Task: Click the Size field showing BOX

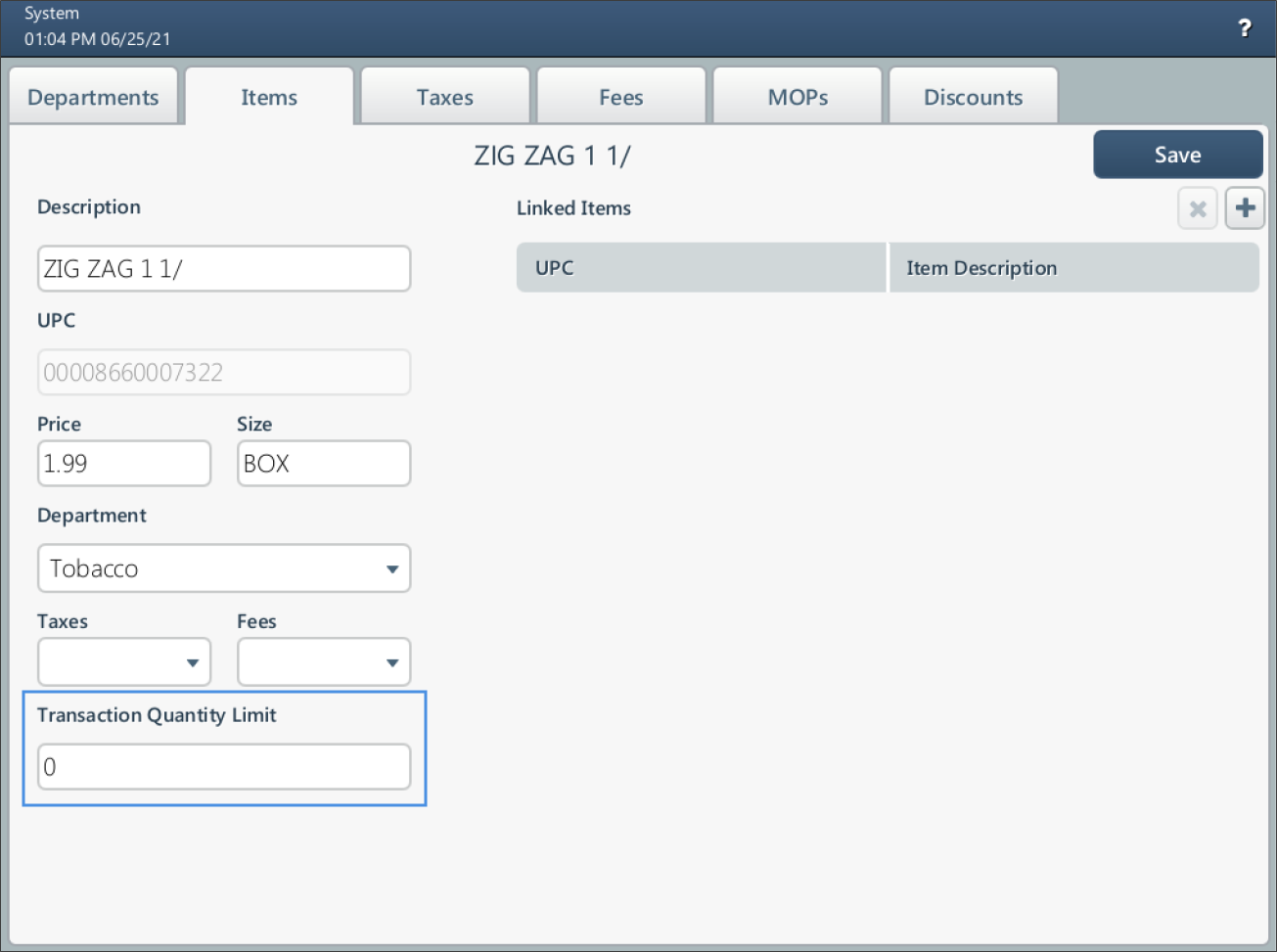Action: pyautogui.click(x=323, y=463)
